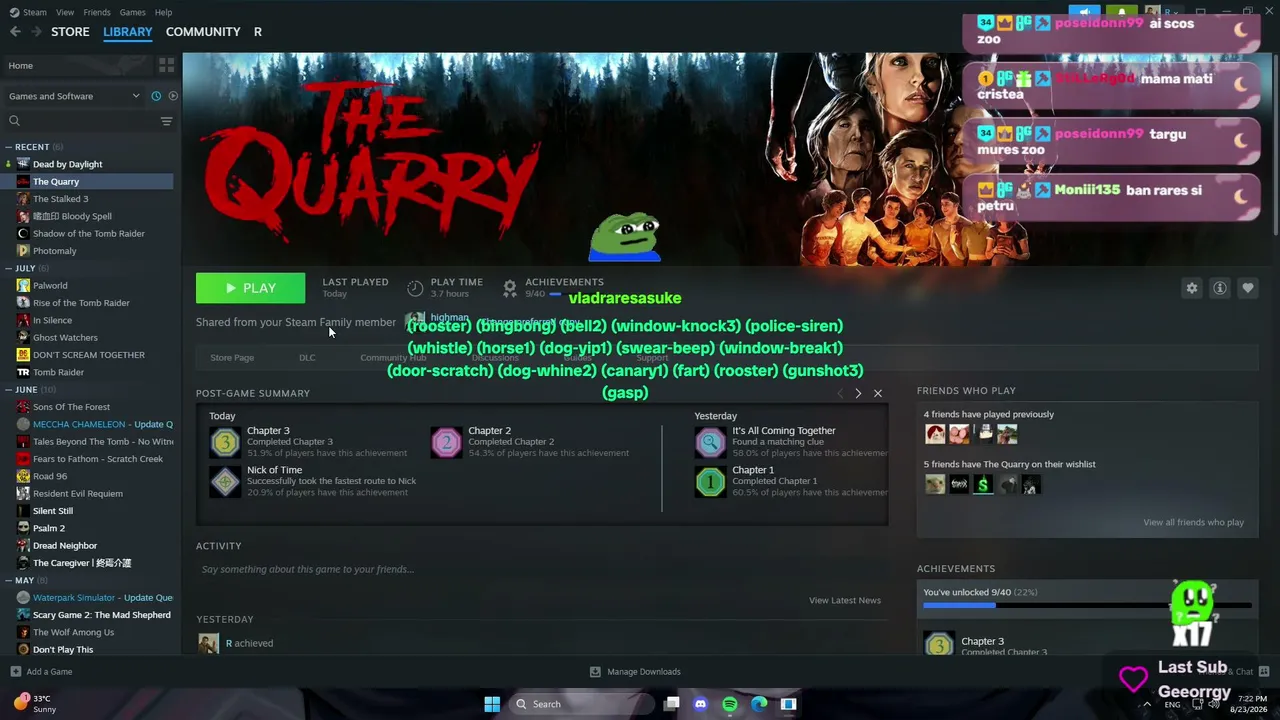Screen dimensions: 1280x720
Task: Collapse the JUNE games section
Action: [x=10, y=390]
